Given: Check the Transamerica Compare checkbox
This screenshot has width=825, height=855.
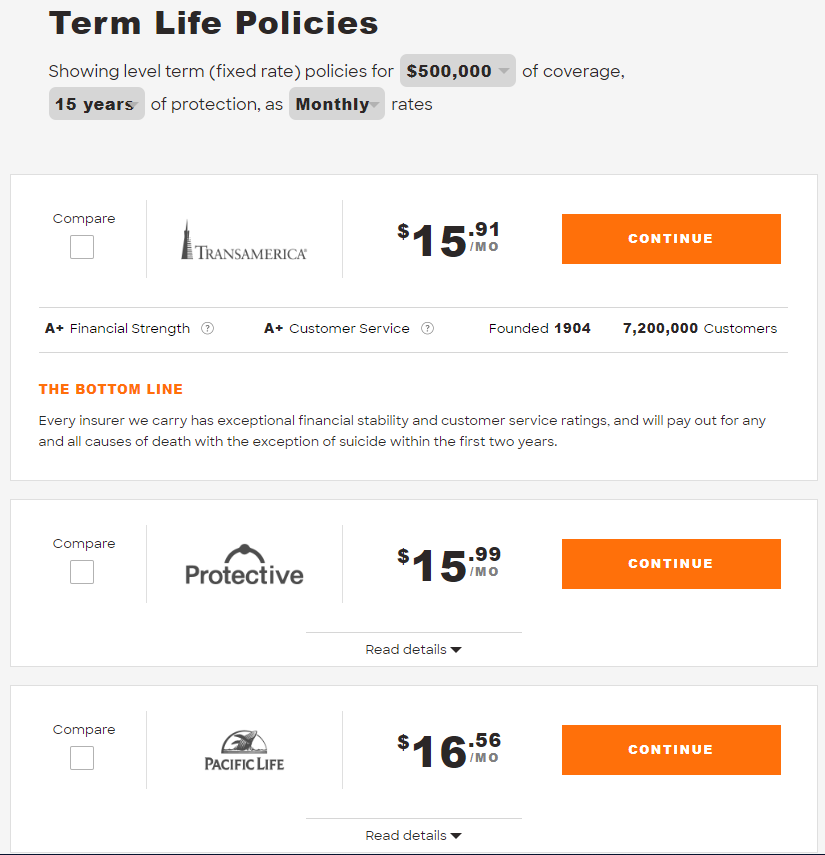Looking at the screenshot, I should [82, 247].
